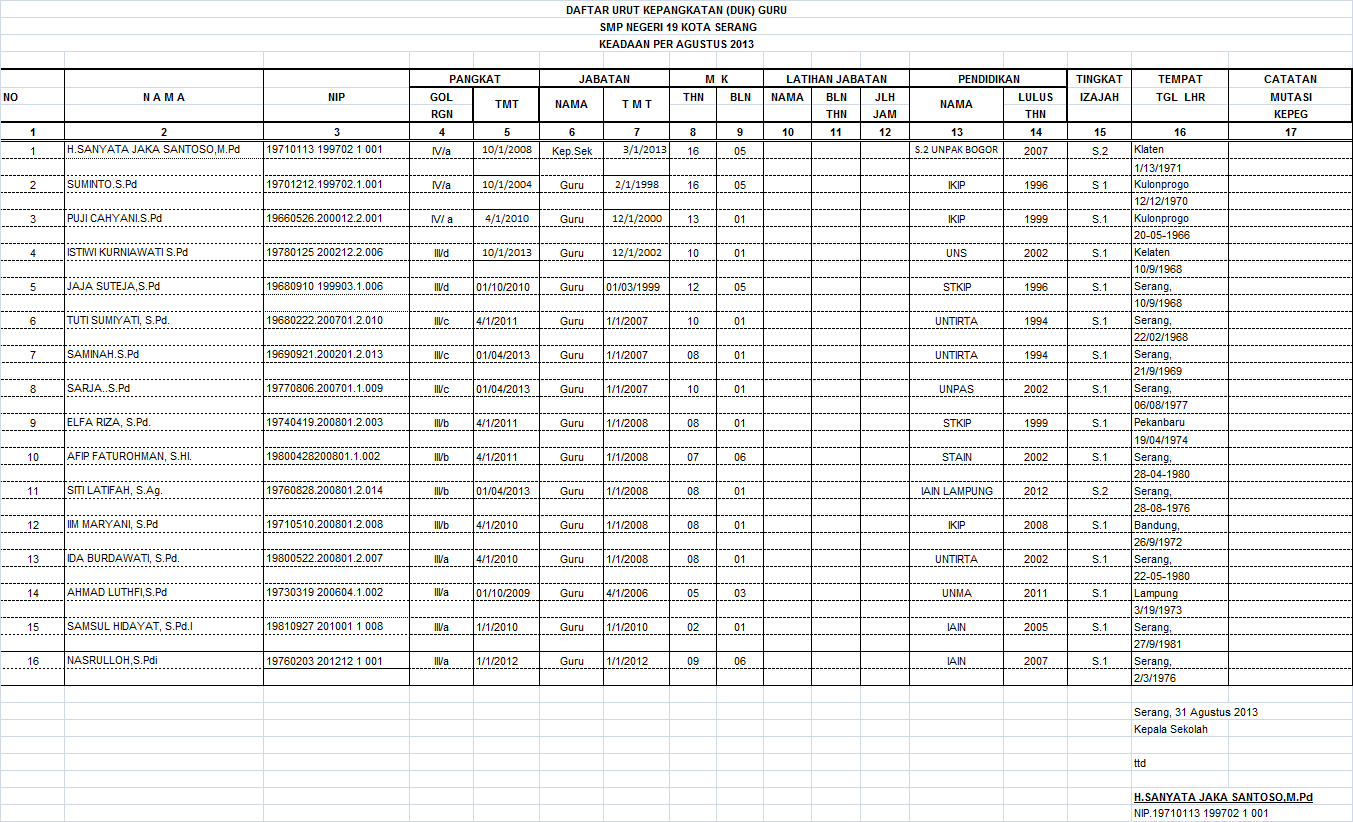Select birthplace cell Pekanbaru
The image size is (1353, 822).
[1180, 423]
